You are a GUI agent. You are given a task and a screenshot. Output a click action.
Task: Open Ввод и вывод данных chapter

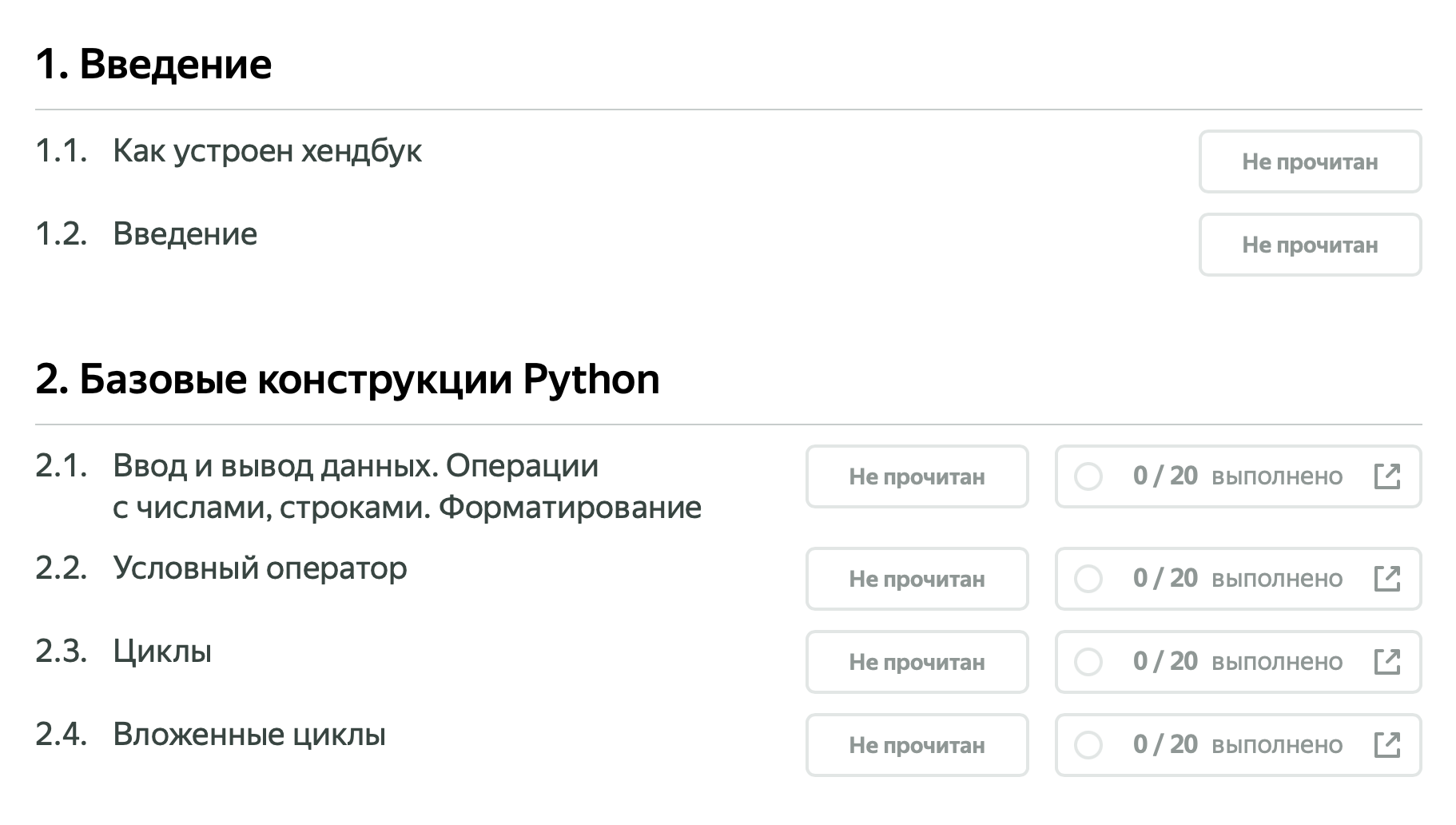407,486
